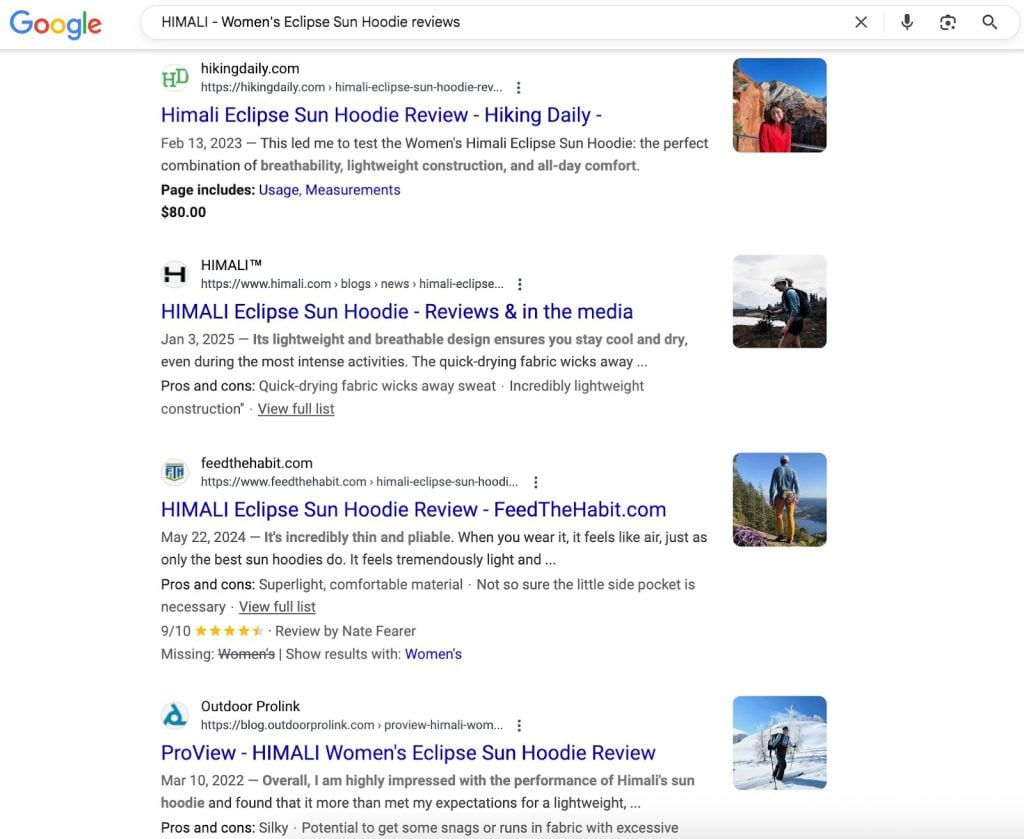This screenshot has width=1024, height=839.
Task: Open more options for feedthehabit.com result
Action: [x=536, y=482]
